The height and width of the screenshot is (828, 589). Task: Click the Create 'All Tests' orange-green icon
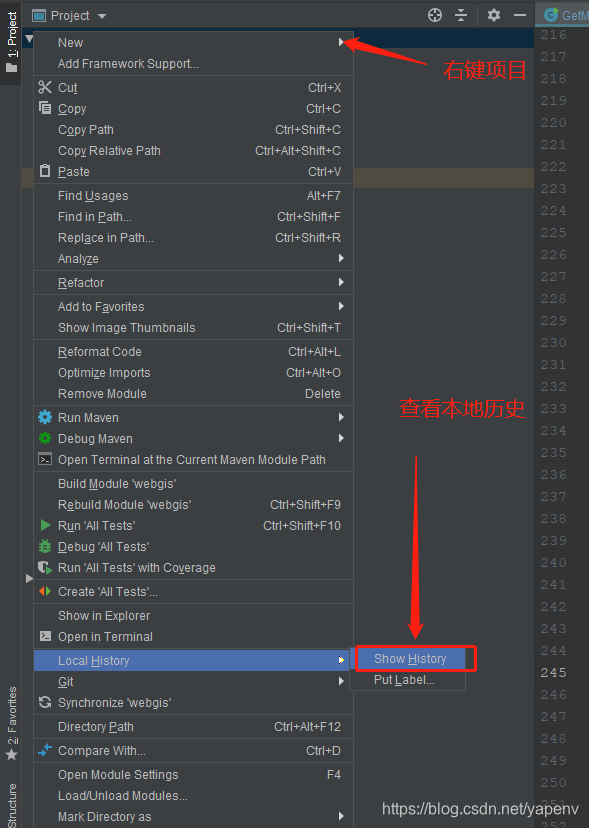tap(45, 591)
